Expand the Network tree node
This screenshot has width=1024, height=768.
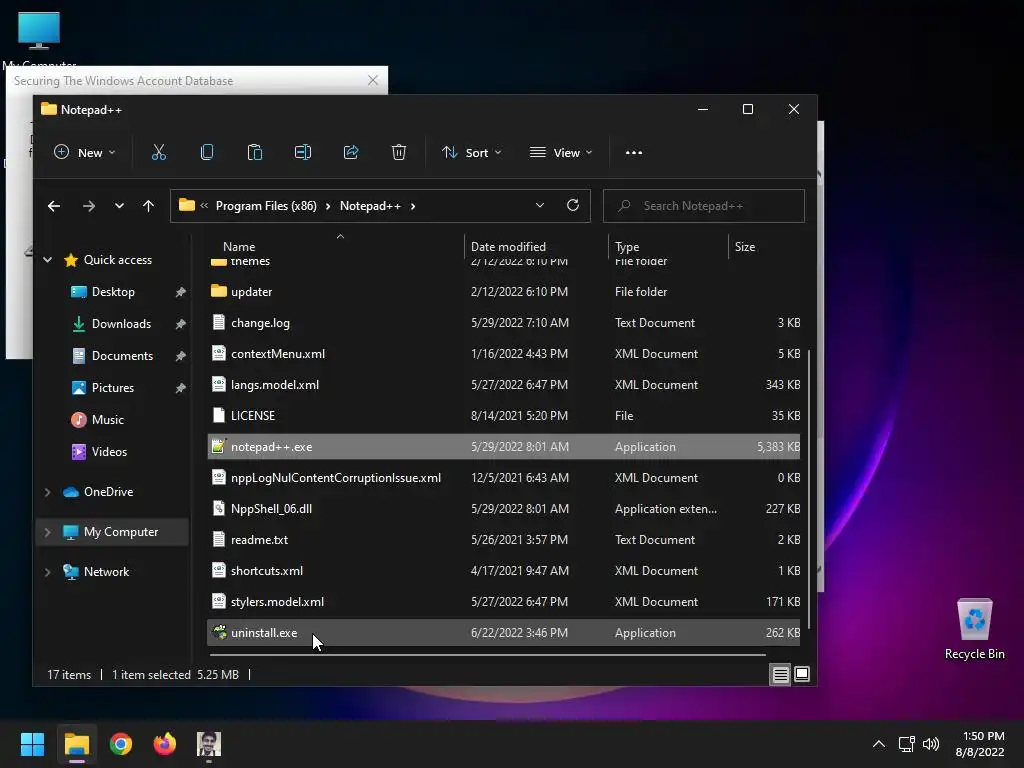[x=47, y=572]
